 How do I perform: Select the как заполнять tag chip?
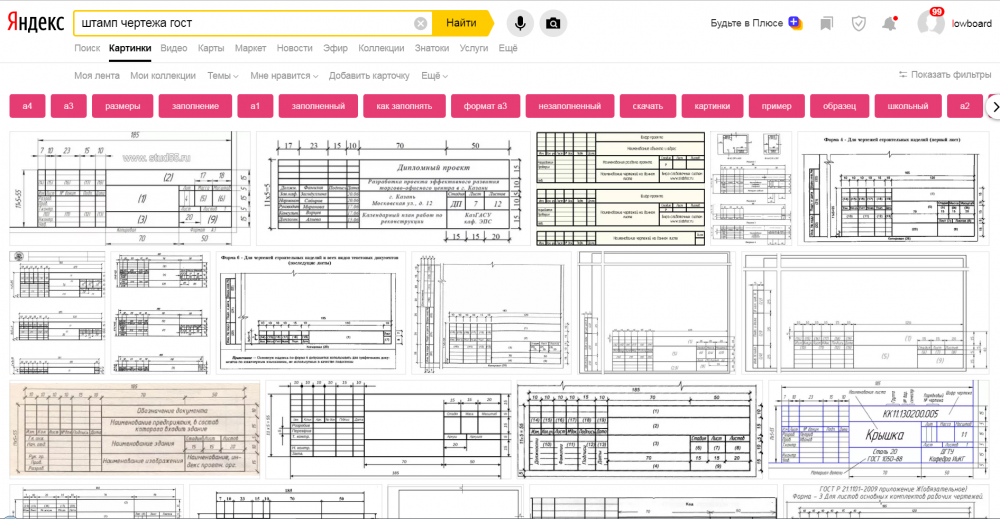404,106
